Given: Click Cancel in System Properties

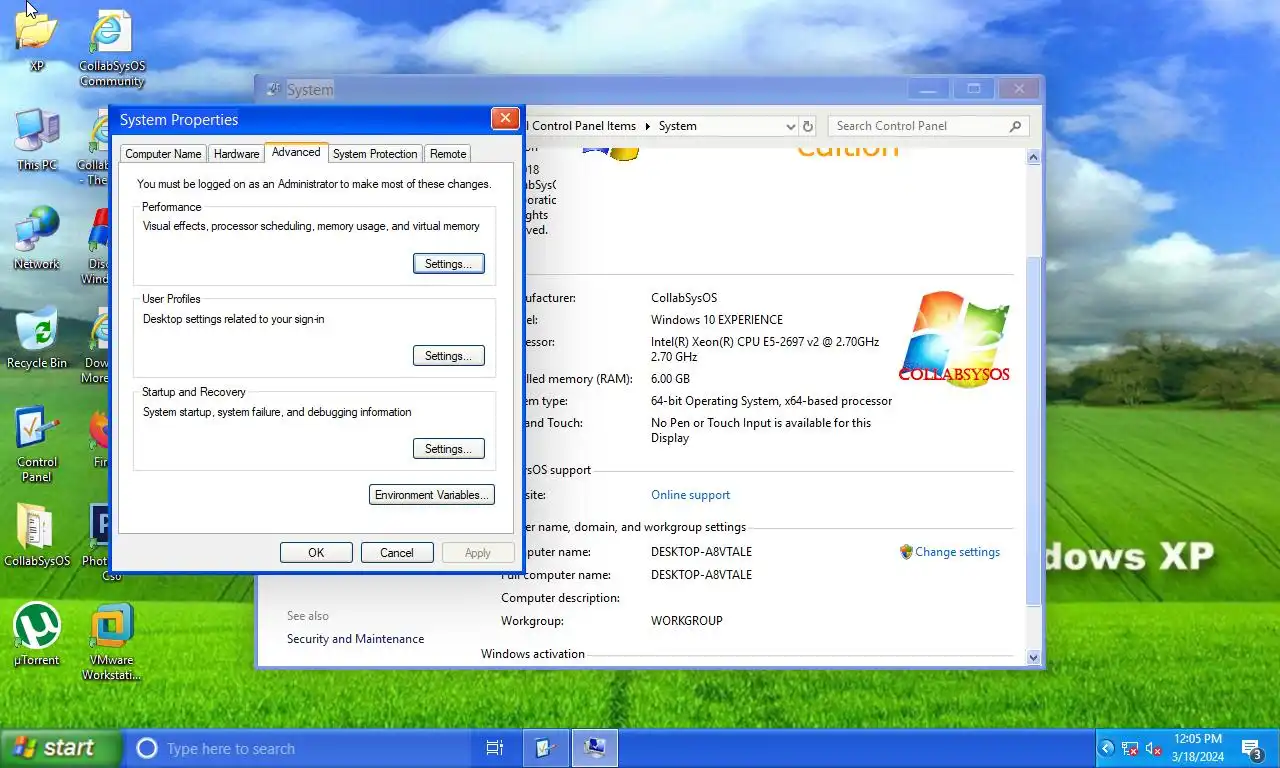Looking at the screenshot, I should coord(397,553).
